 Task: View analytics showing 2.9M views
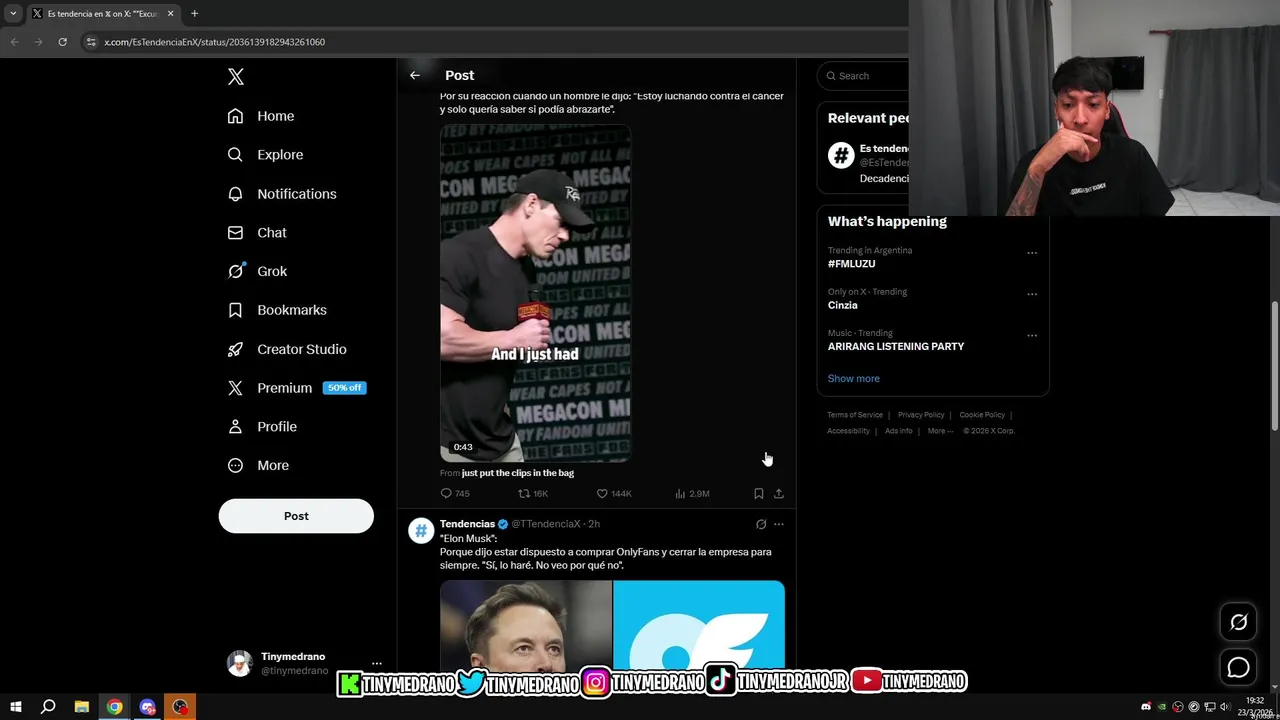pyautogui.click(x=692, y=493)
